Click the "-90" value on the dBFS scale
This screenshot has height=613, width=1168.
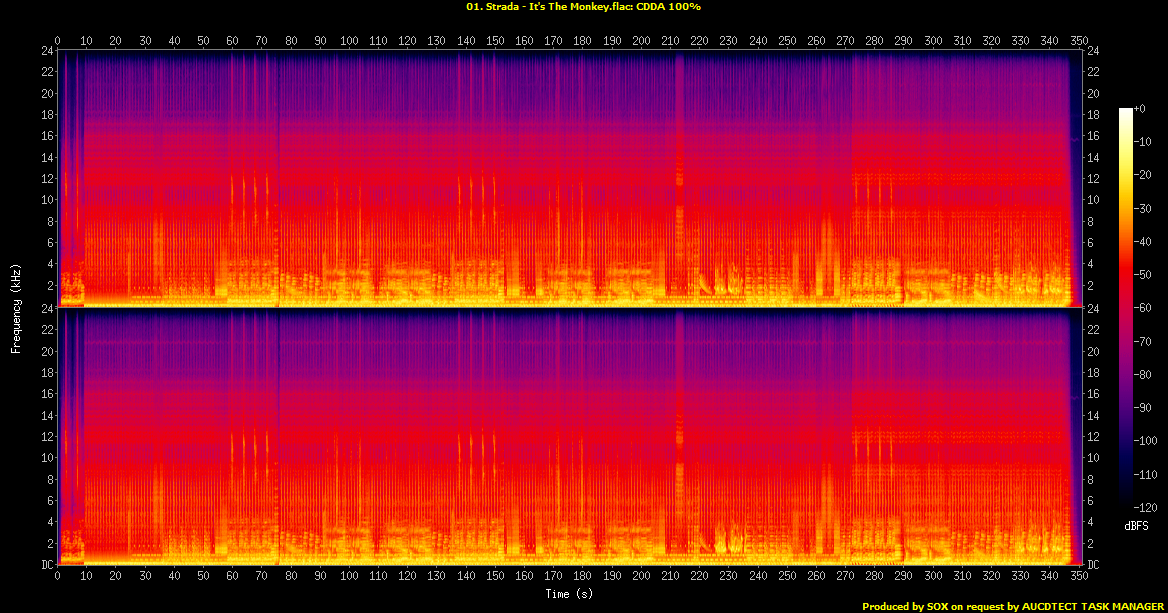[1143, 407]
